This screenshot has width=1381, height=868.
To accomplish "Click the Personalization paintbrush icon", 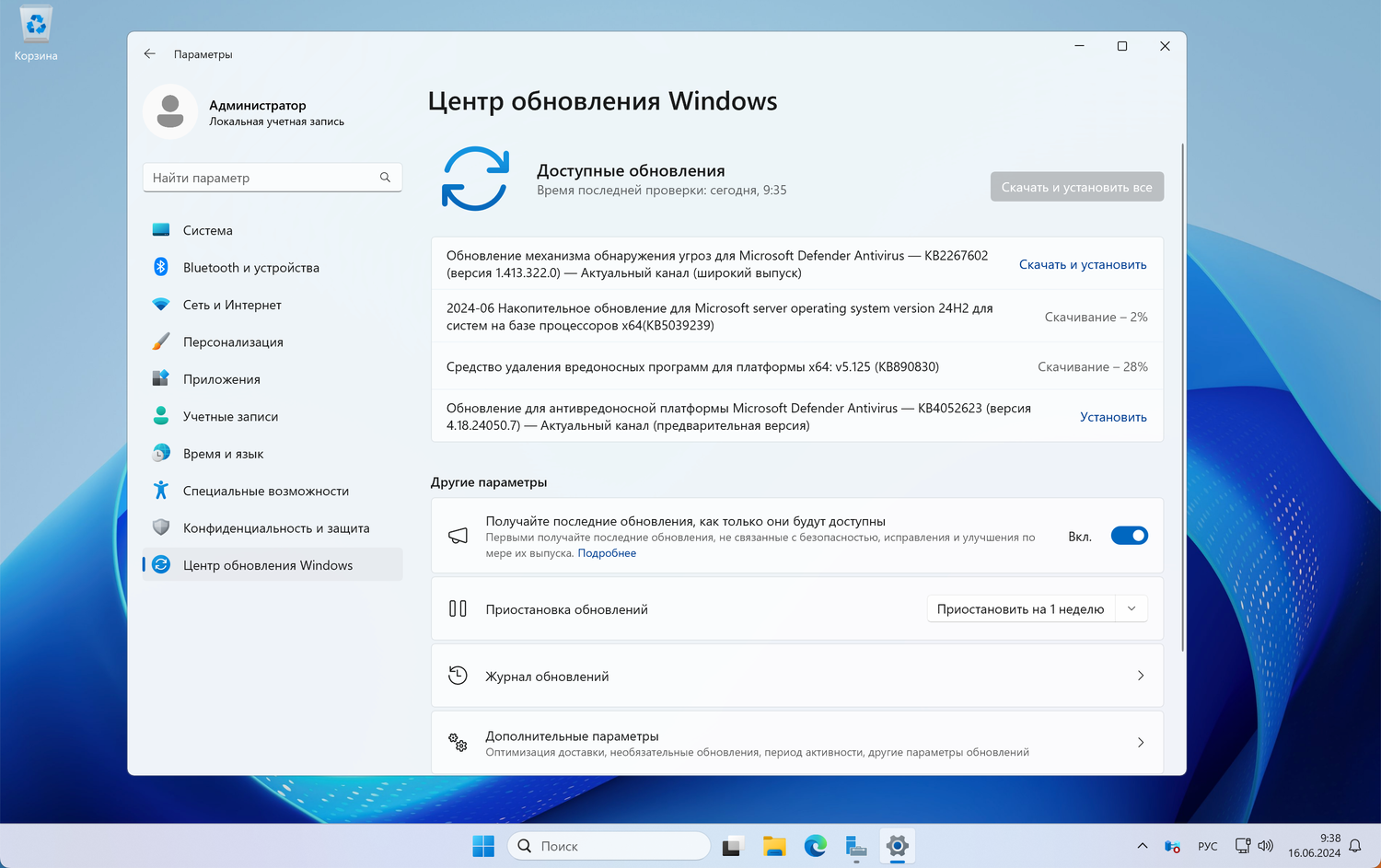I will pos(161,341).
